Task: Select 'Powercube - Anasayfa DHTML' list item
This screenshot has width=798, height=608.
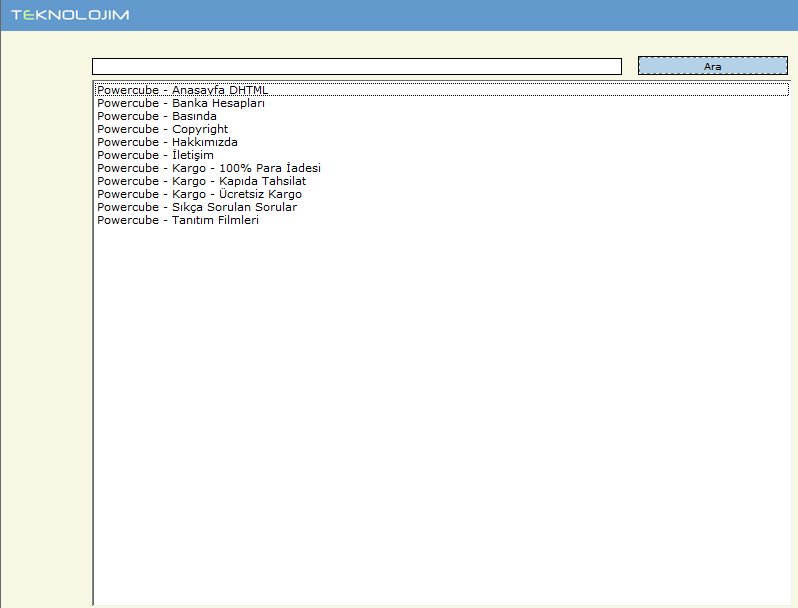Action: click(442, 90)
